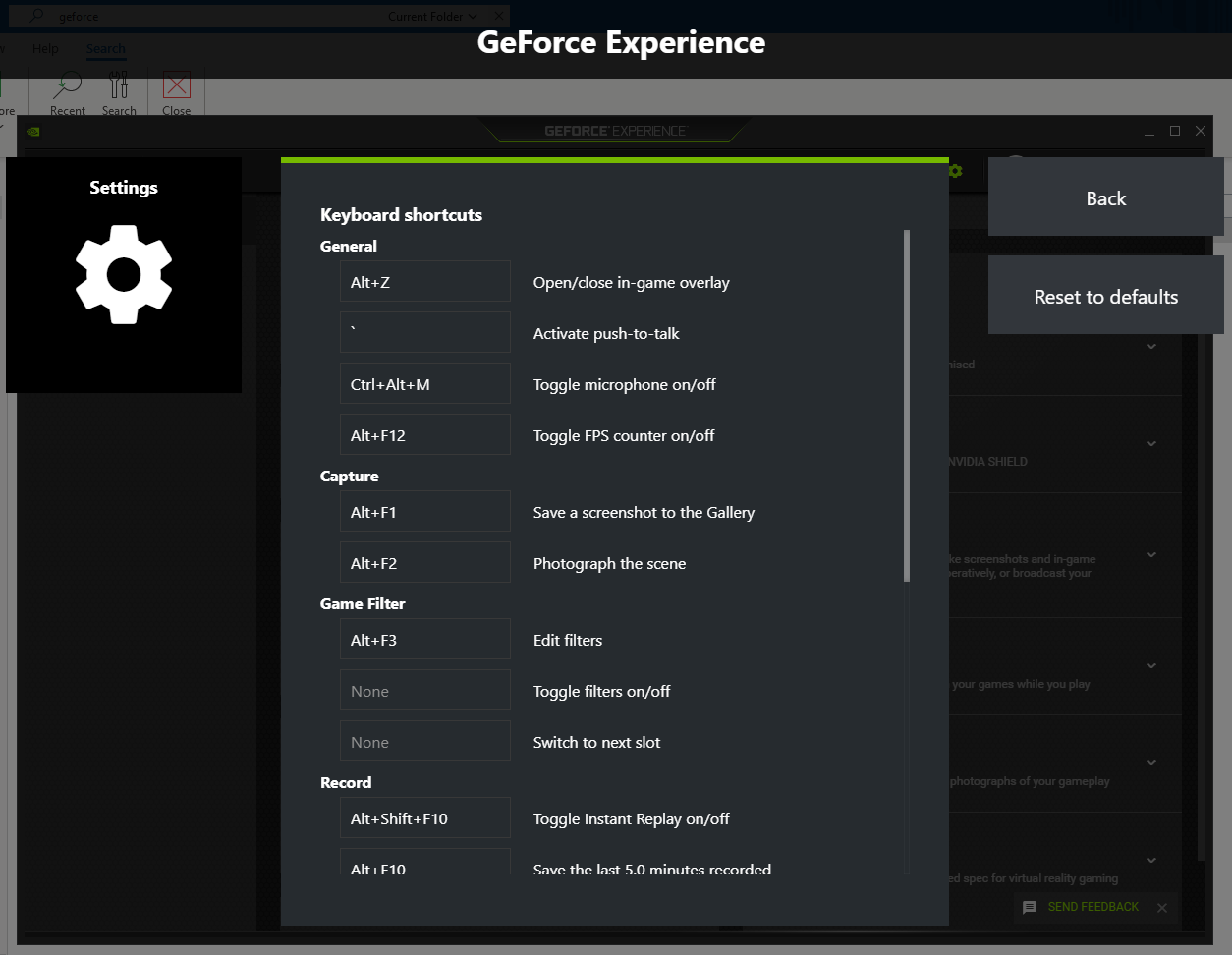This screenshot has width=1232, height=955.
Task: Click the Toggle filters on/off shortcut field
Action: (x=424, y=691)
